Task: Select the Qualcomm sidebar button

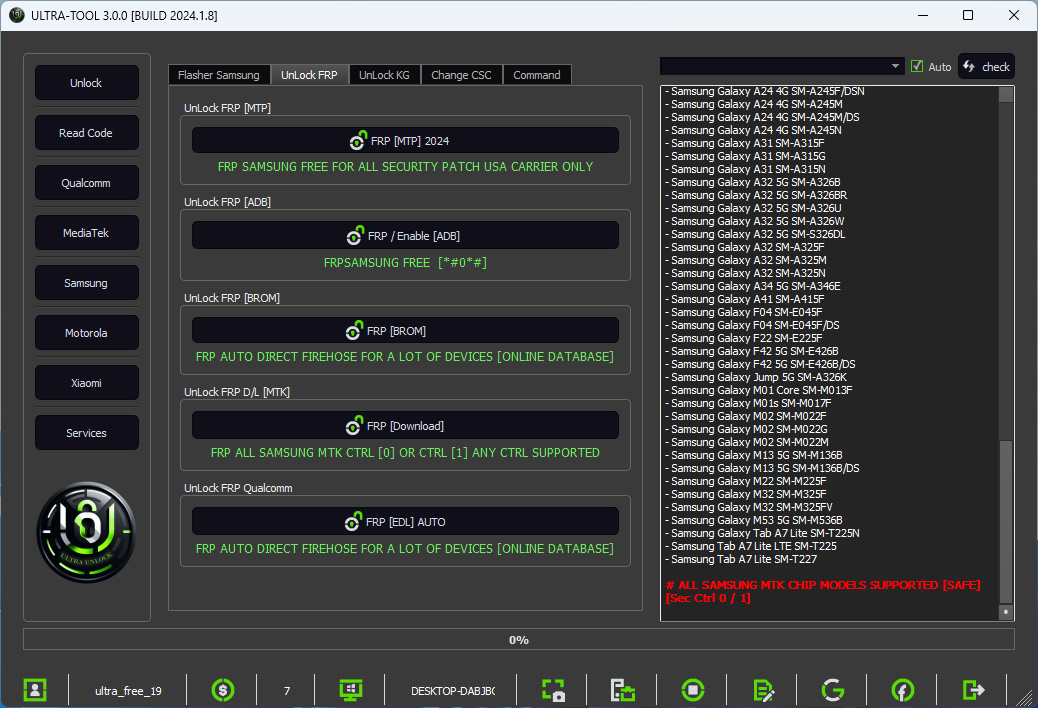Action: click(x=87, y=183)
